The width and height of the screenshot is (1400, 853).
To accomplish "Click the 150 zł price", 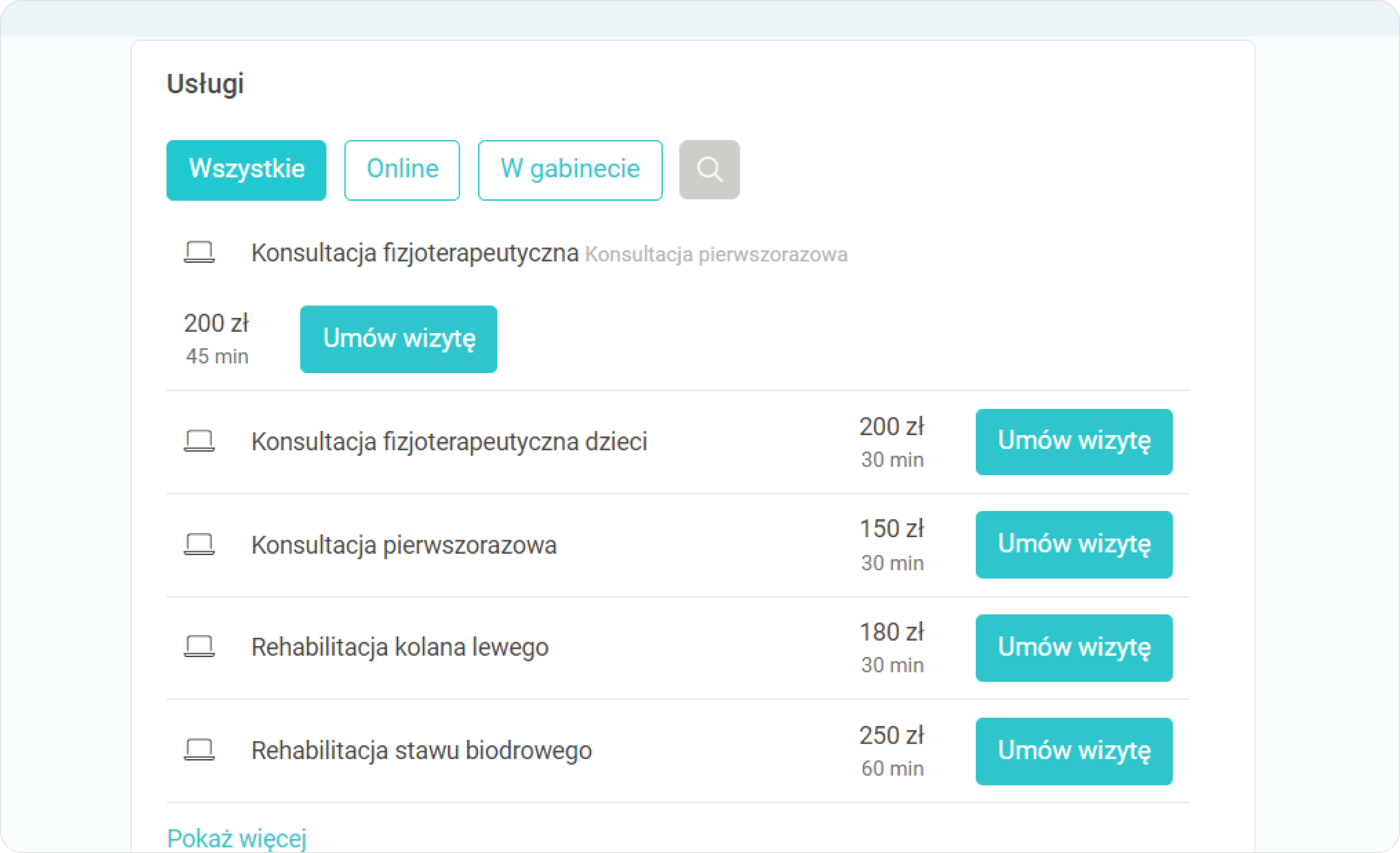I will (x=892, y=529).
